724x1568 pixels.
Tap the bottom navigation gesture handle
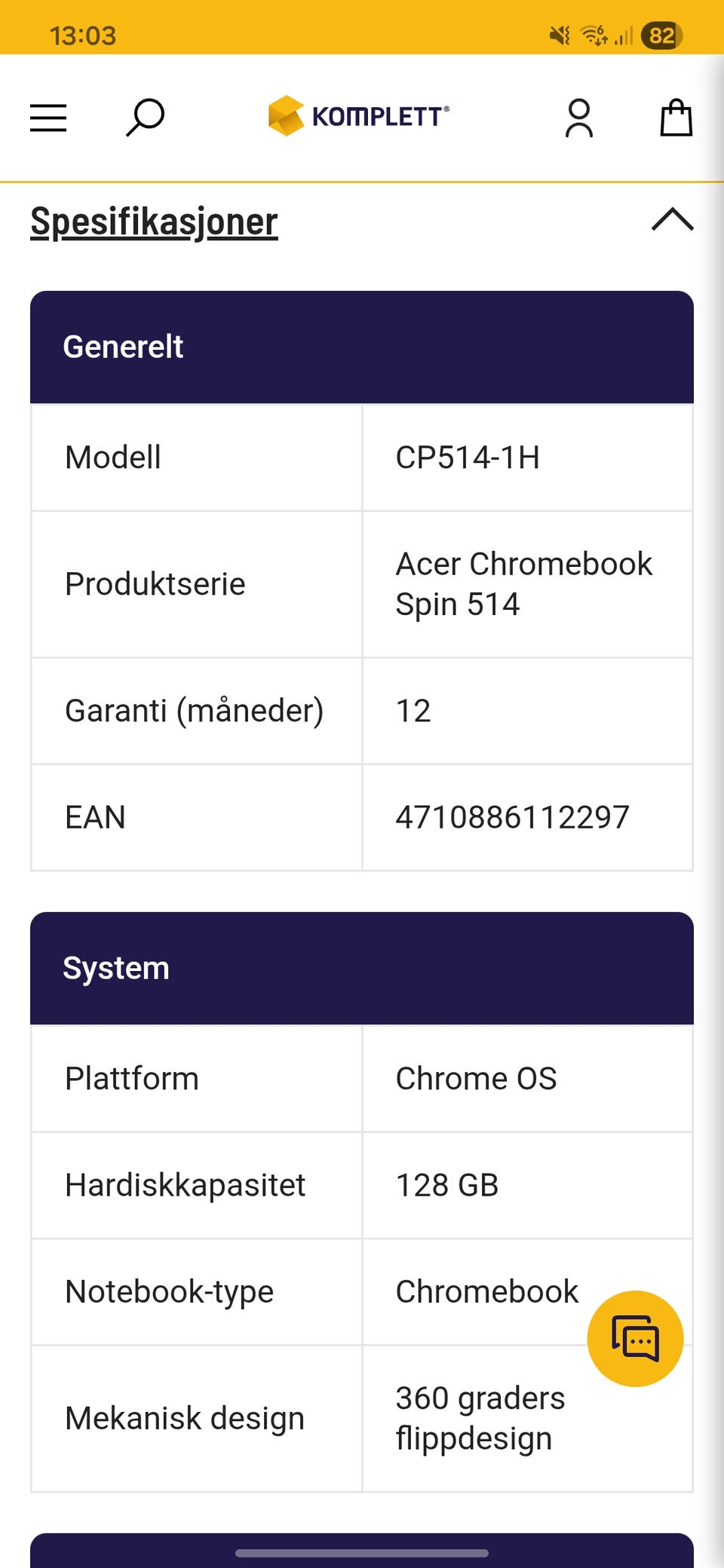click(x=362, y=1553)
